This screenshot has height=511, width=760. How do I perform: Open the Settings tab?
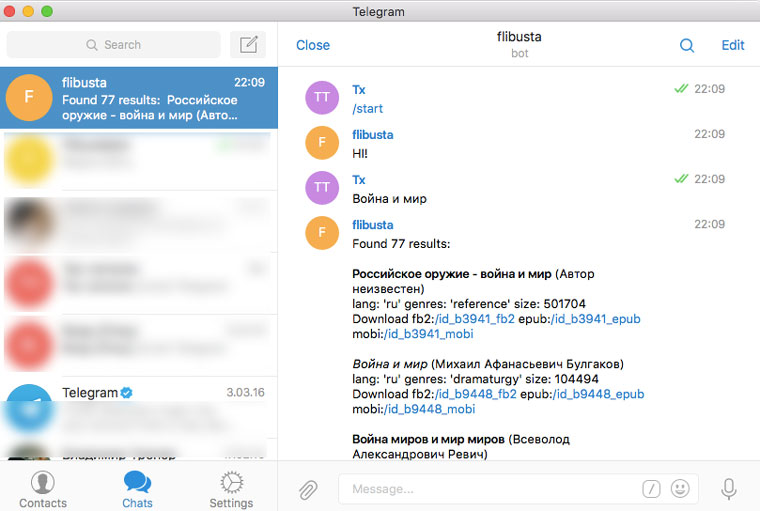coord(231,489)
